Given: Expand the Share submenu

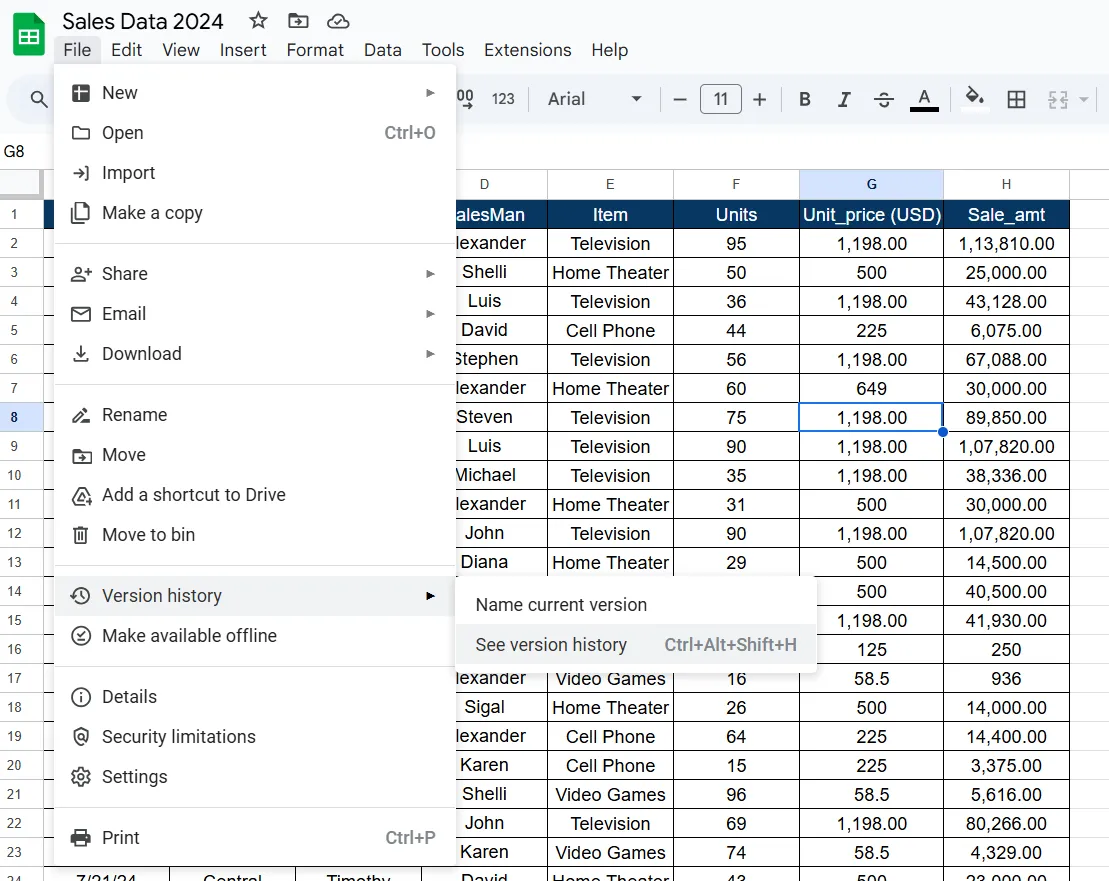Looking at the screenshot, I should click(254, 274).
